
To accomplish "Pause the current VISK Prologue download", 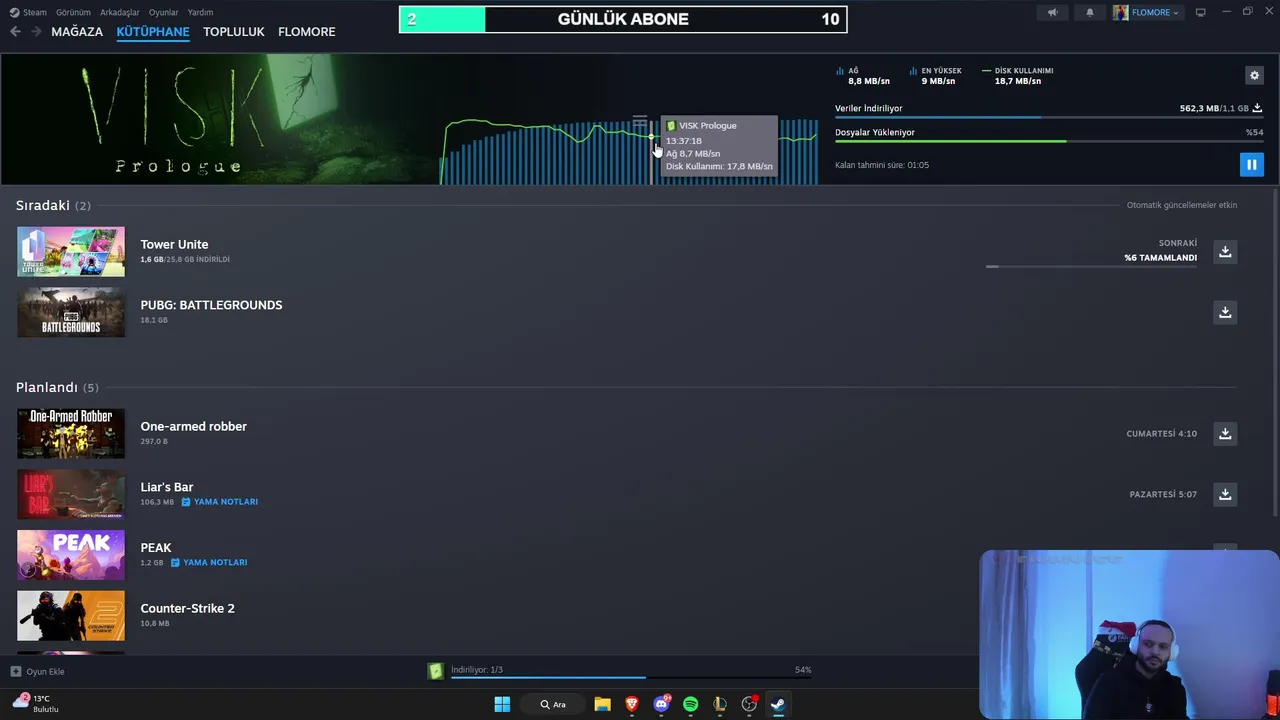I will point(1251,165).
